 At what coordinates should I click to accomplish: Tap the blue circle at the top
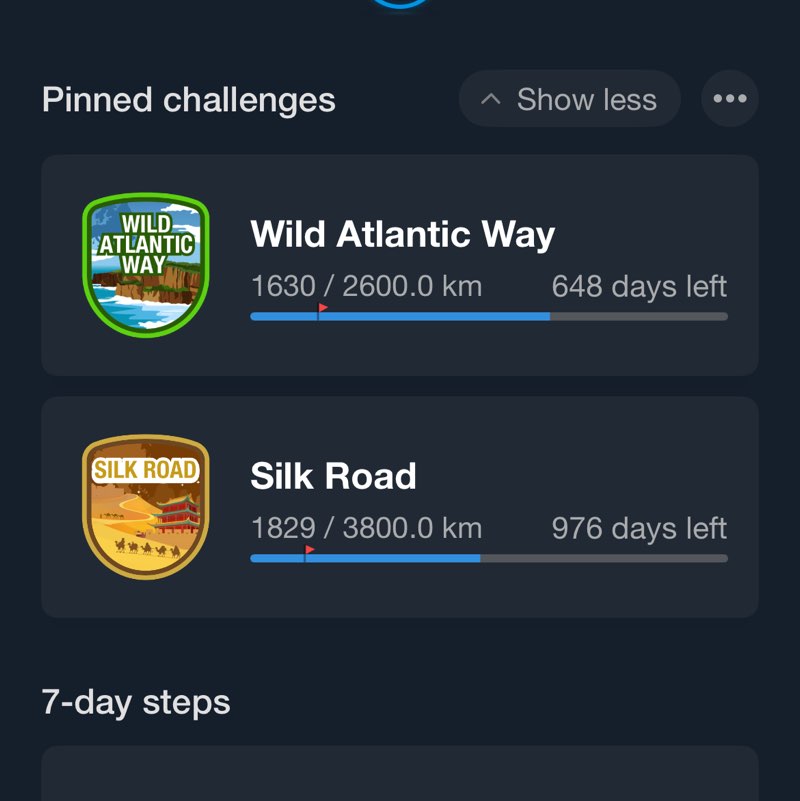(400, 4)
